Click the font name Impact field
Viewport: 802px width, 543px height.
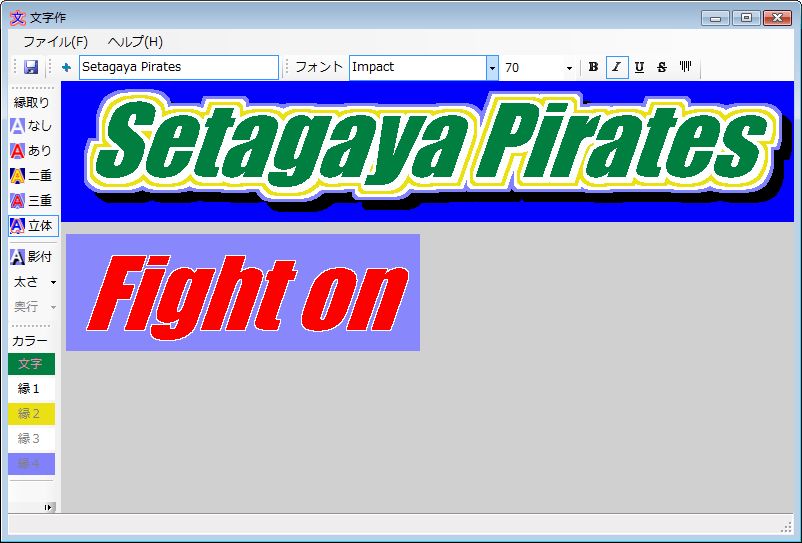pyautogui.click(x=418, y=67)
